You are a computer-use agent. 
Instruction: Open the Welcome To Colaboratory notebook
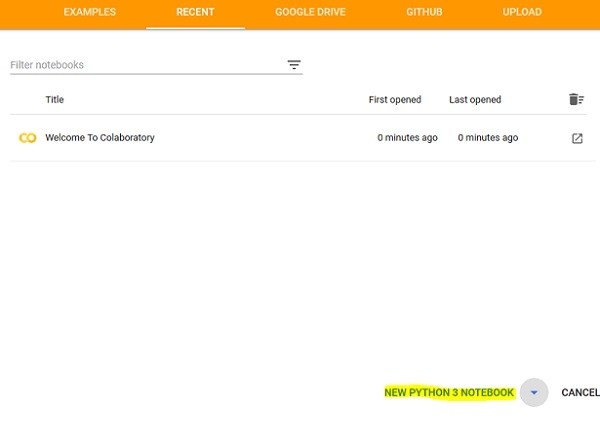pyautogui.click(x=100, y=138)
